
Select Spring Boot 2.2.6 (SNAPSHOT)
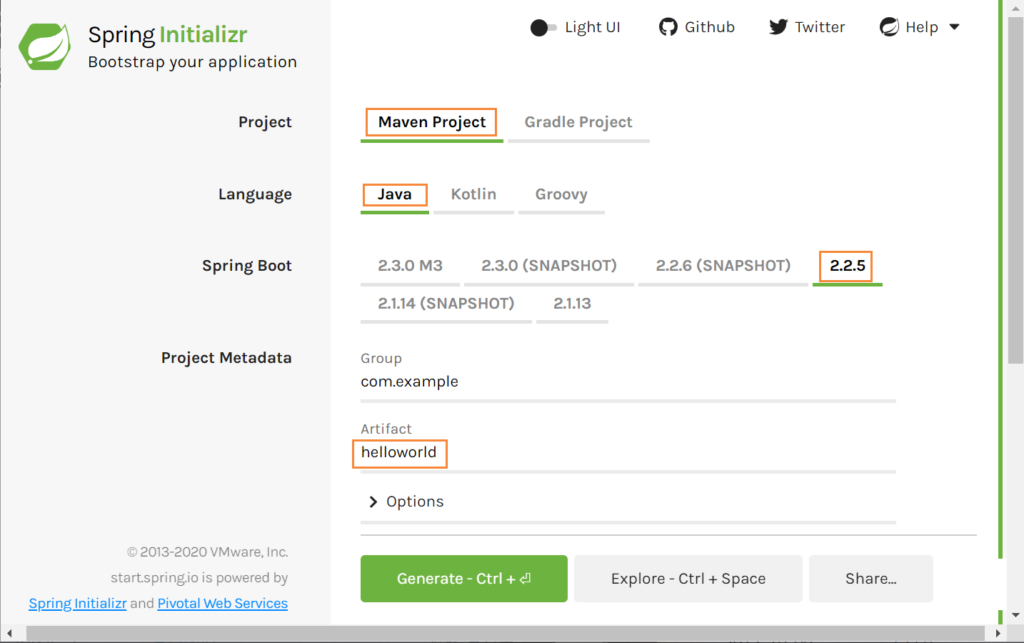[x=723, y=266]
